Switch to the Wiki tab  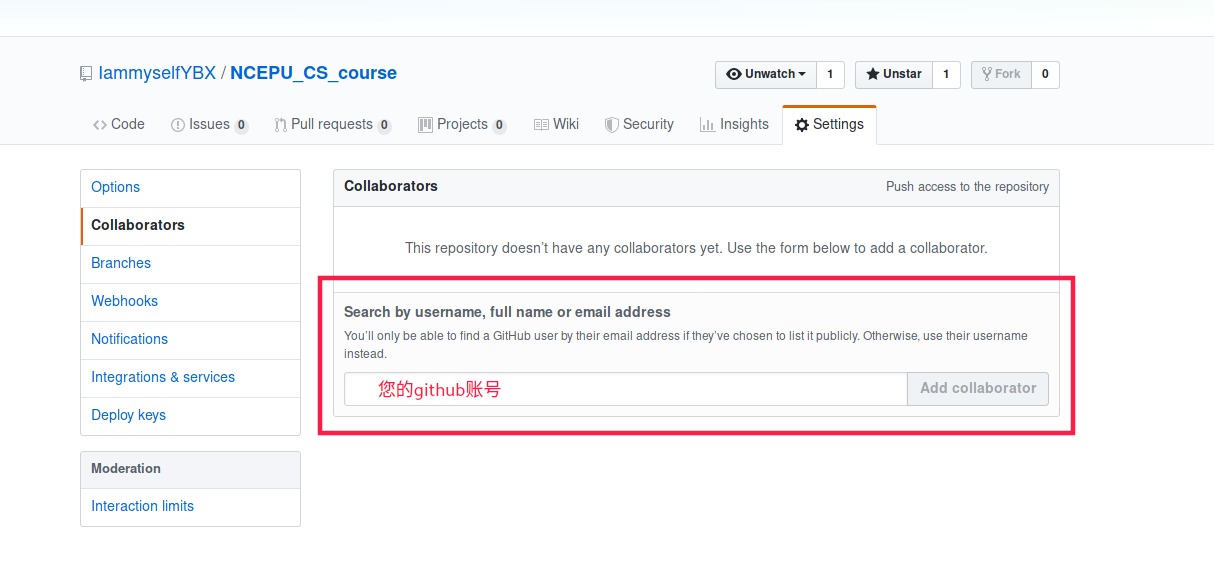coord(556,125)
